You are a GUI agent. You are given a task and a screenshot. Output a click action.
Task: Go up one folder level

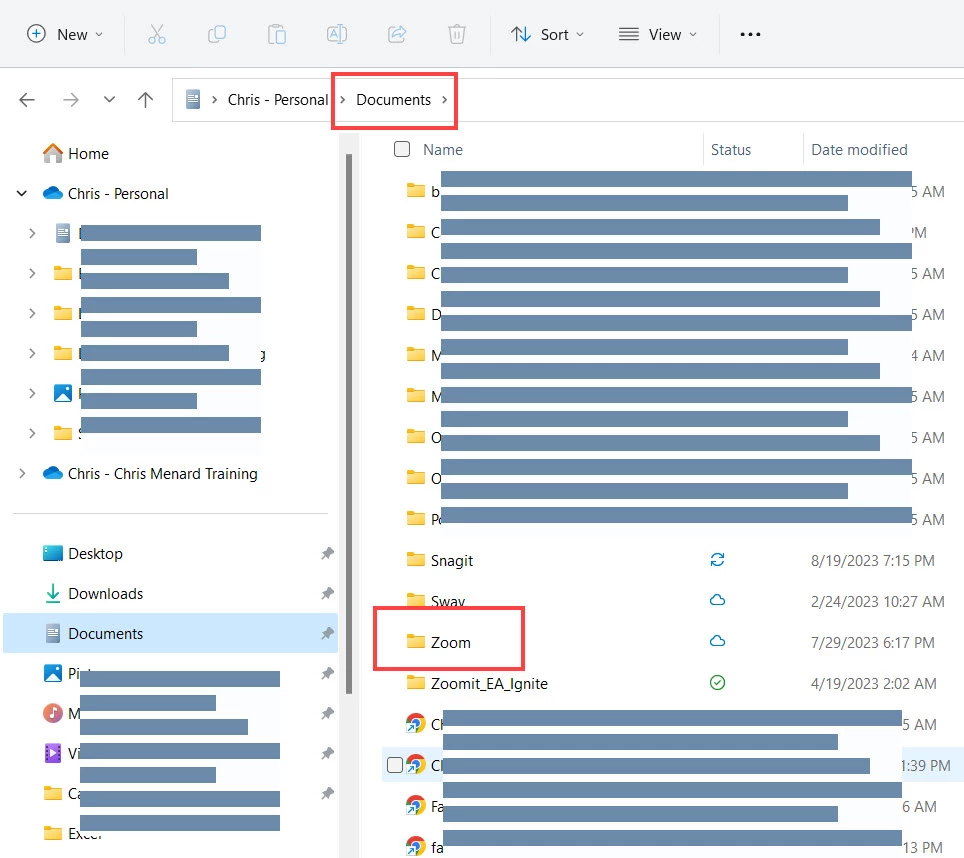[145, 100]
